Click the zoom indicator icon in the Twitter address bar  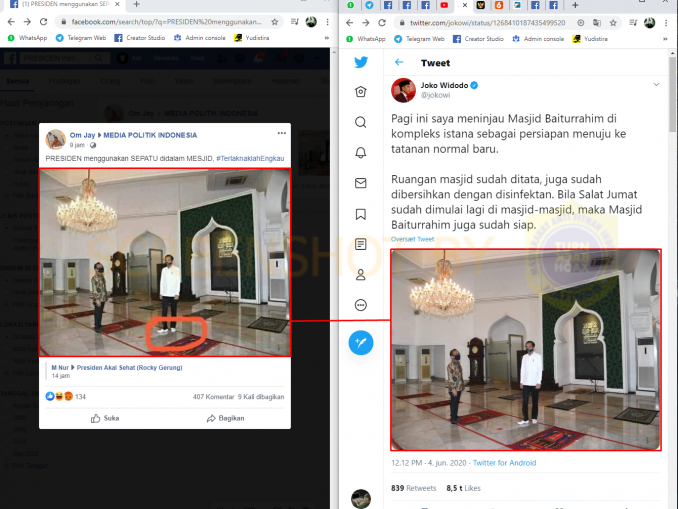581,22
